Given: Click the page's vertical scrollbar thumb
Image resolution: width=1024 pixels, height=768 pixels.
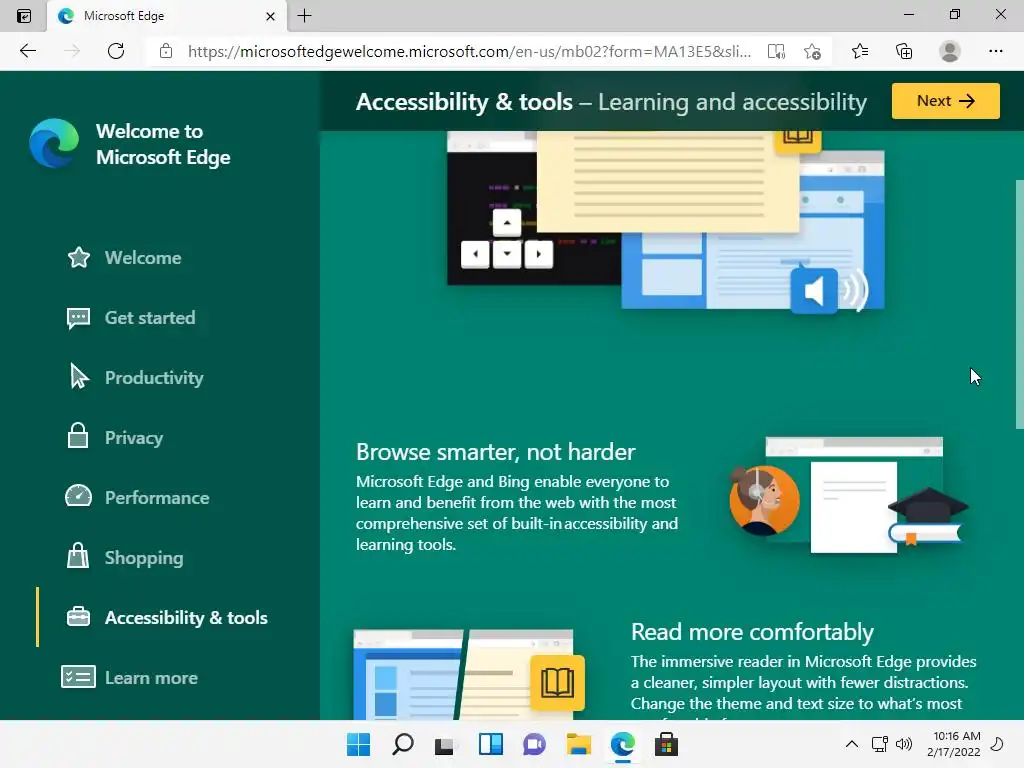Looking at the screenshot, I should click(1019, 304).
